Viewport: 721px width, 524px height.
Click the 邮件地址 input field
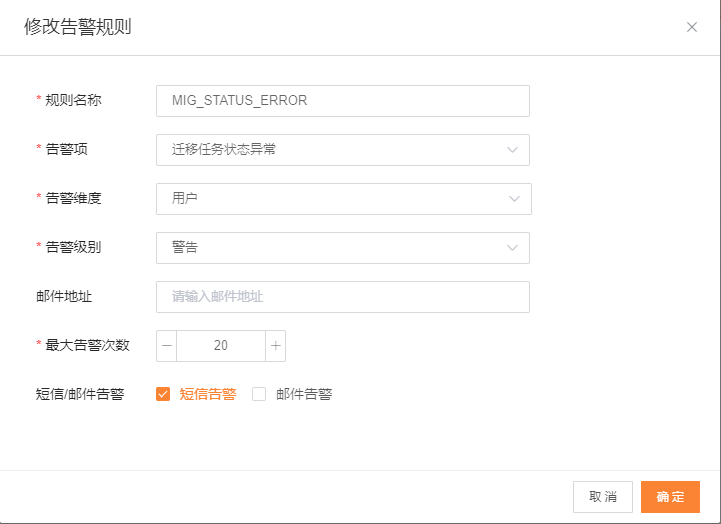(x=342, y=297)
